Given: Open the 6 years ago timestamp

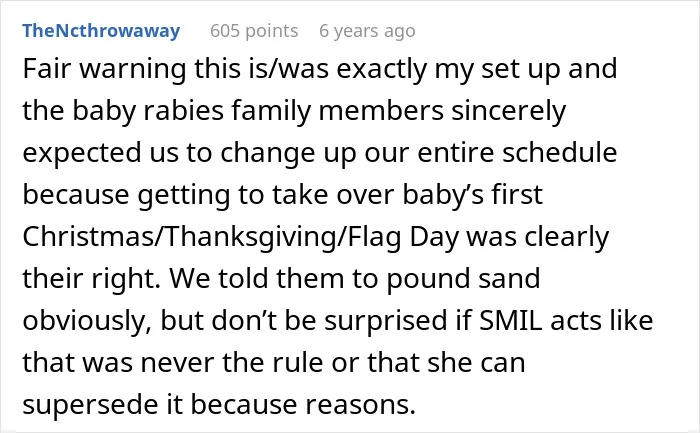Looking at the screenshot, I should (x=367, y=31).
